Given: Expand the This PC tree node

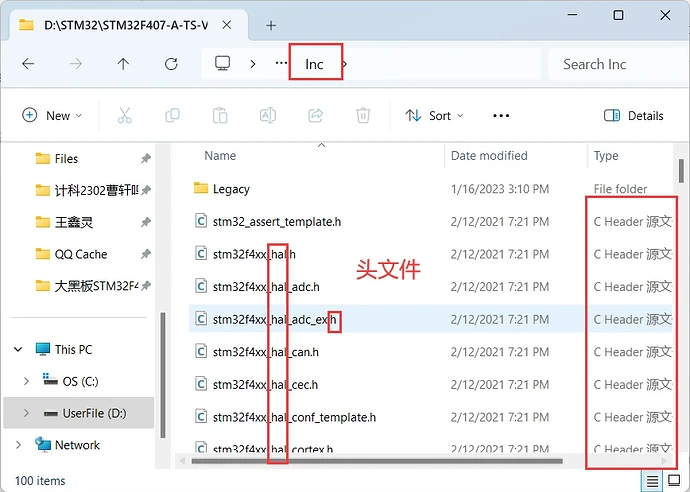Looking at the screenshot, I should point(19,350).
